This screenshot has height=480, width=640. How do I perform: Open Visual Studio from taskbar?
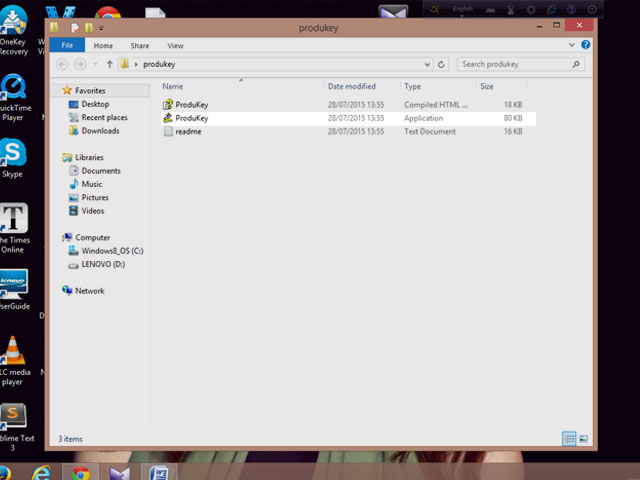tap(119, 473)
